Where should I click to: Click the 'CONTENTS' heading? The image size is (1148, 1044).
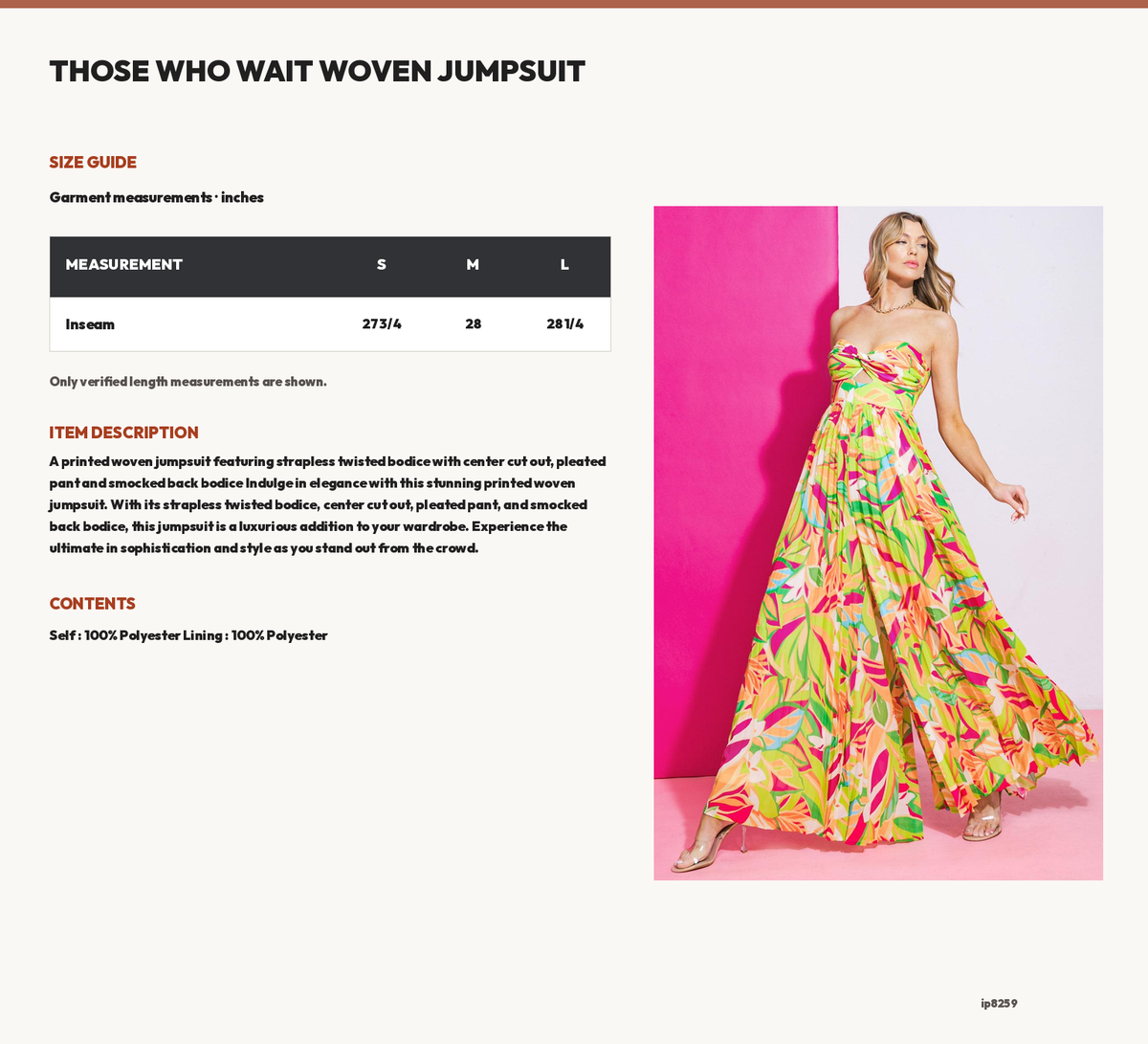click(x=93, y=604)
